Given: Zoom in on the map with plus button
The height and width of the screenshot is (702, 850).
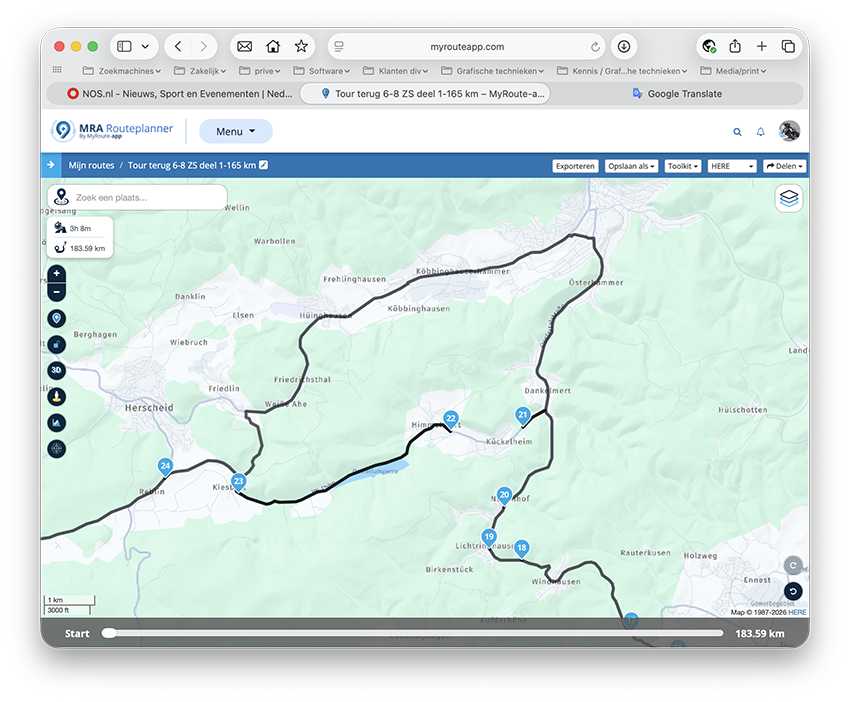Looking at the screenshot, I should coord(56,274).
